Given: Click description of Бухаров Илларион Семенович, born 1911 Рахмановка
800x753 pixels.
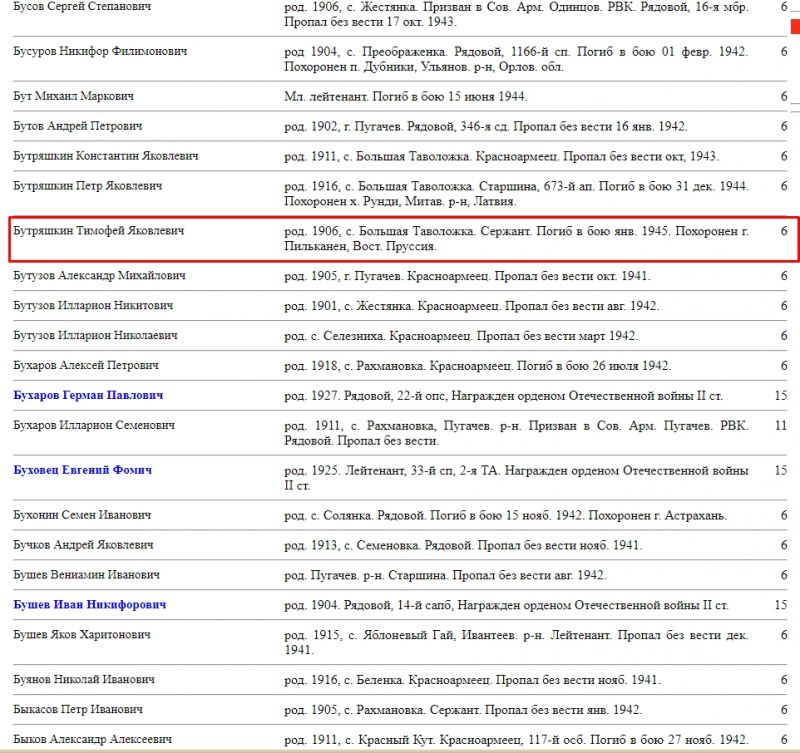Looking at the screenshot, I should point(516,433).
